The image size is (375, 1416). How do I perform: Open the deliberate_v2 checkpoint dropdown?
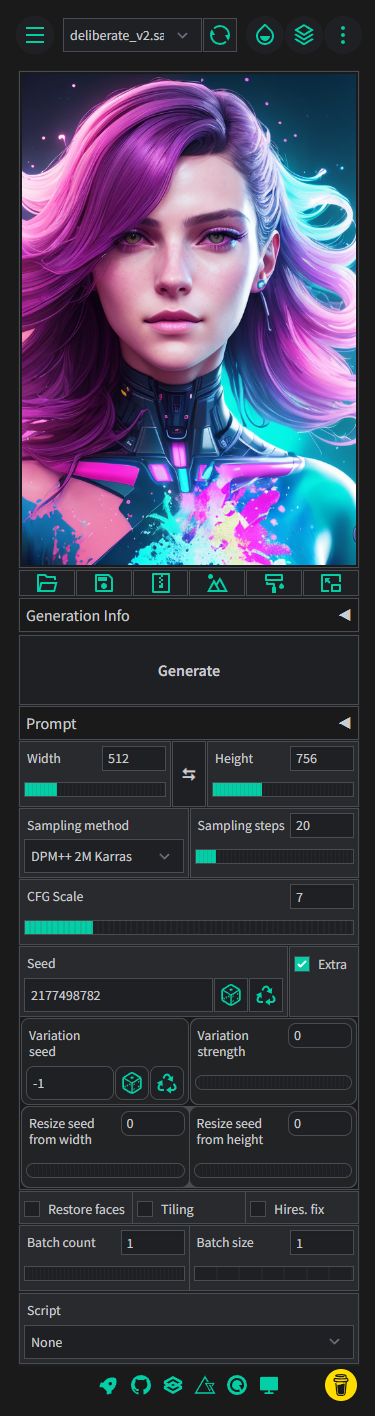click(x=131, y=35)
